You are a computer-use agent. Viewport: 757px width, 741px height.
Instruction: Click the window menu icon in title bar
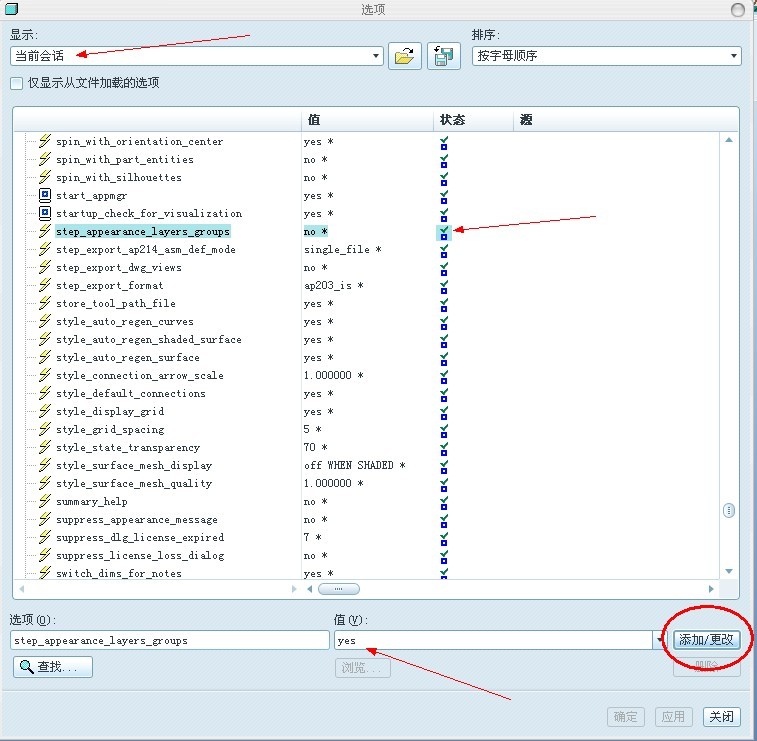coord(11,8)
